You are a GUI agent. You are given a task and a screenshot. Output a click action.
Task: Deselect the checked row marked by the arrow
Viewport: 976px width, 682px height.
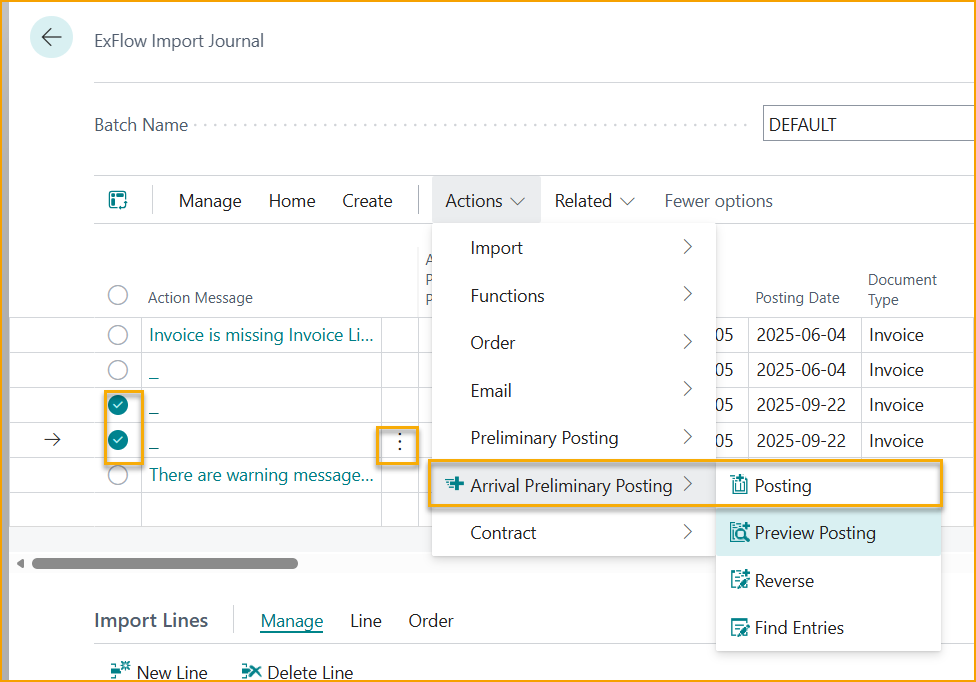coord(118,440)
